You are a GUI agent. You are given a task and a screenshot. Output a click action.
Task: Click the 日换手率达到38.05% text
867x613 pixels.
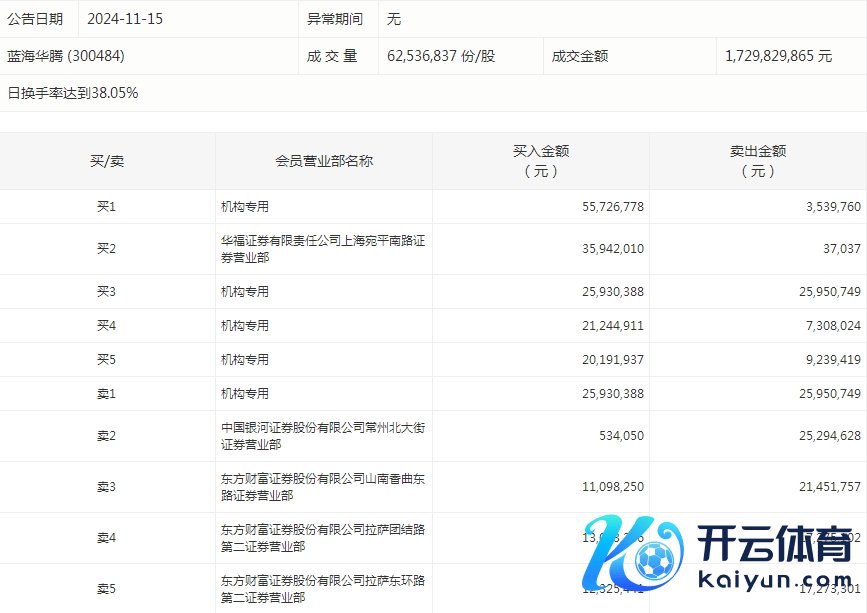click(73, 93)
